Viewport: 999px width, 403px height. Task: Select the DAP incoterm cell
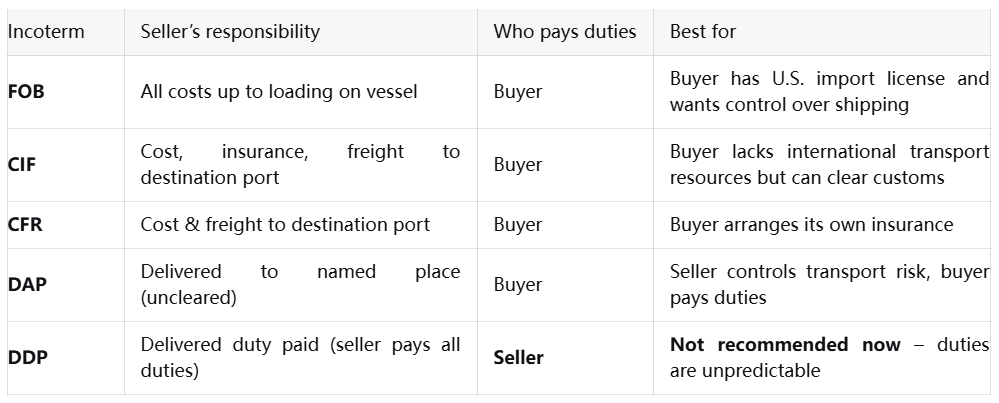click(x=25, y=284)
